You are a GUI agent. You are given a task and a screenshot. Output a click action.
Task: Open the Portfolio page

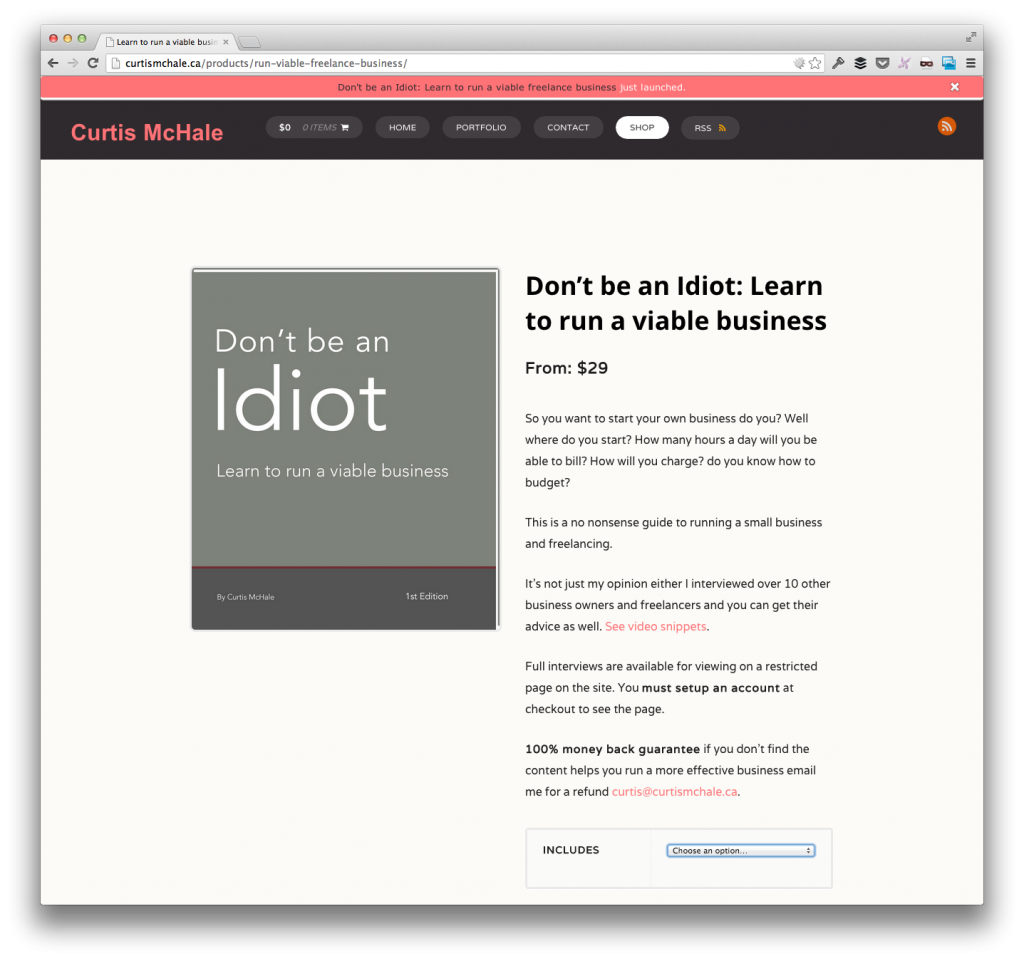click(x=481, y=127)
